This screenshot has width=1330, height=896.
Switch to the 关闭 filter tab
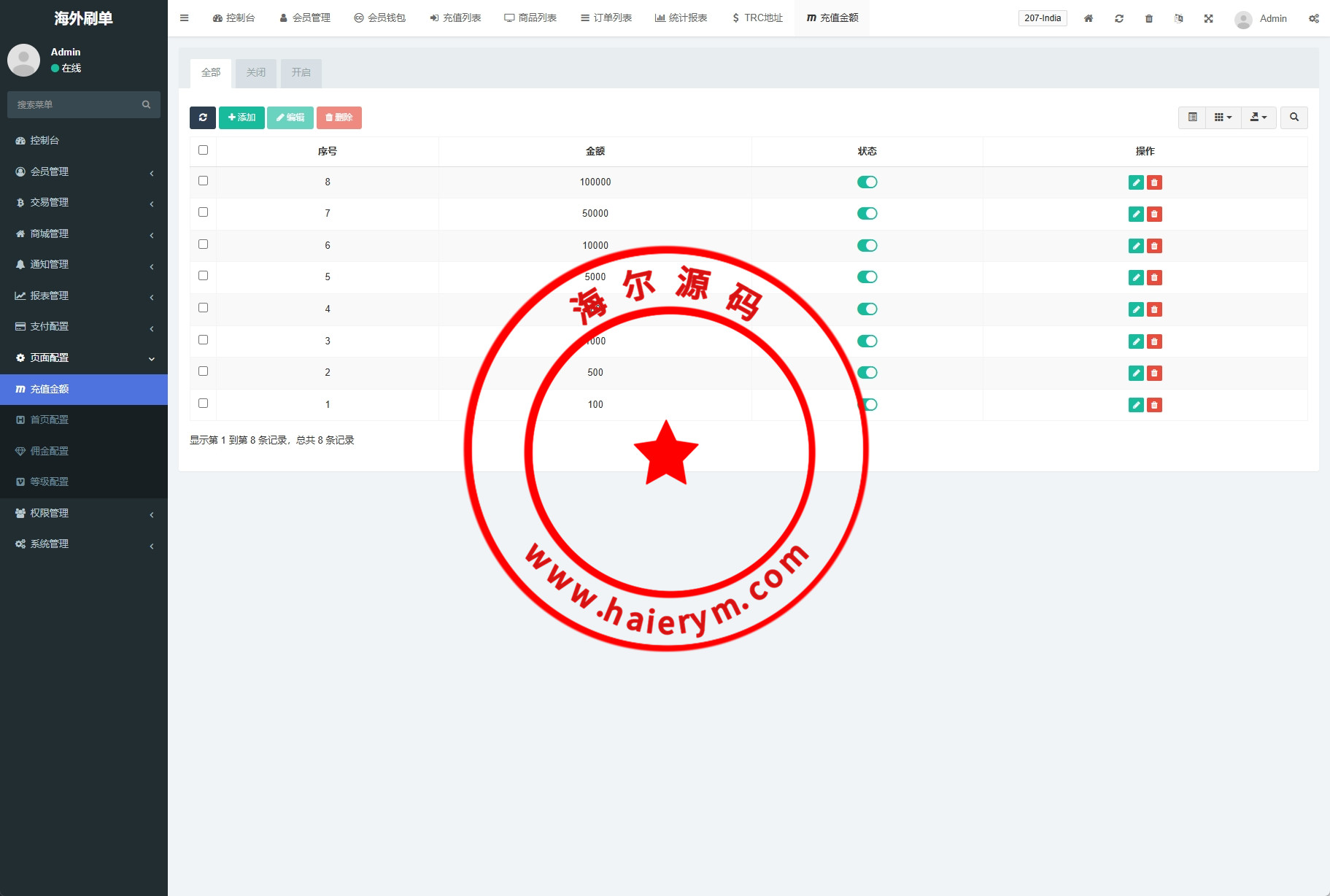(x=256, y=73)
